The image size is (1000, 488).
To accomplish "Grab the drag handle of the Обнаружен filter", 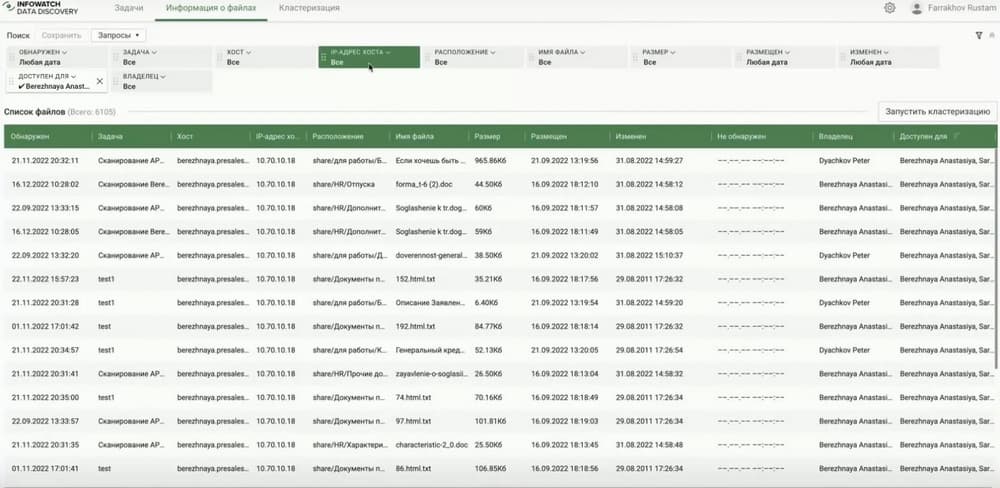I will [x=11, y=57].
